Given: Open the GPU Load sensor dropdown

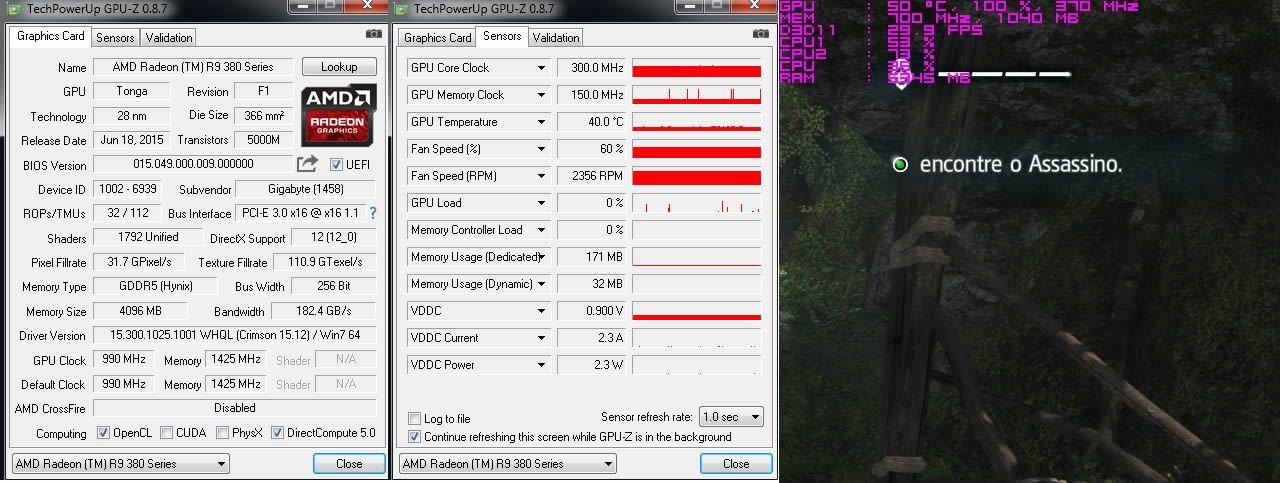Looking at the screenshot, I should [x=541, y=203].
